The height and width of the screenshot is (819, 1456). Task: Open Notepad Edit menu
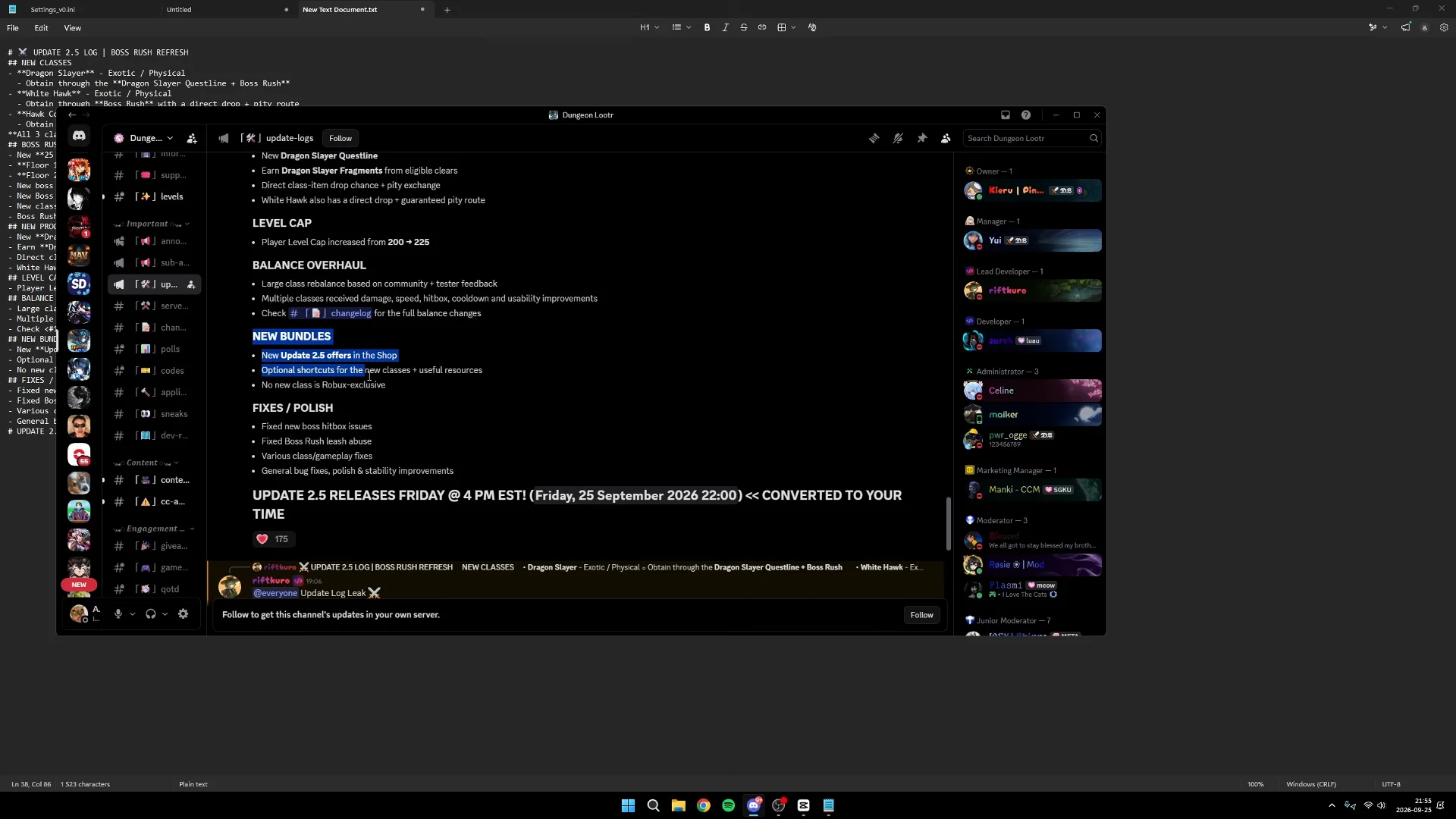point(41,28)
